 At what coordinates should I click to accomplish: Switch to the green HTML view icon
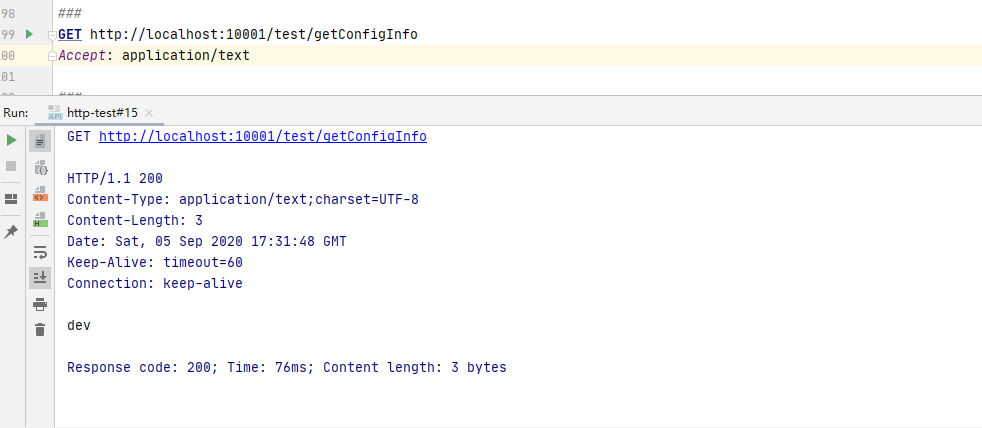pos(40,219)
